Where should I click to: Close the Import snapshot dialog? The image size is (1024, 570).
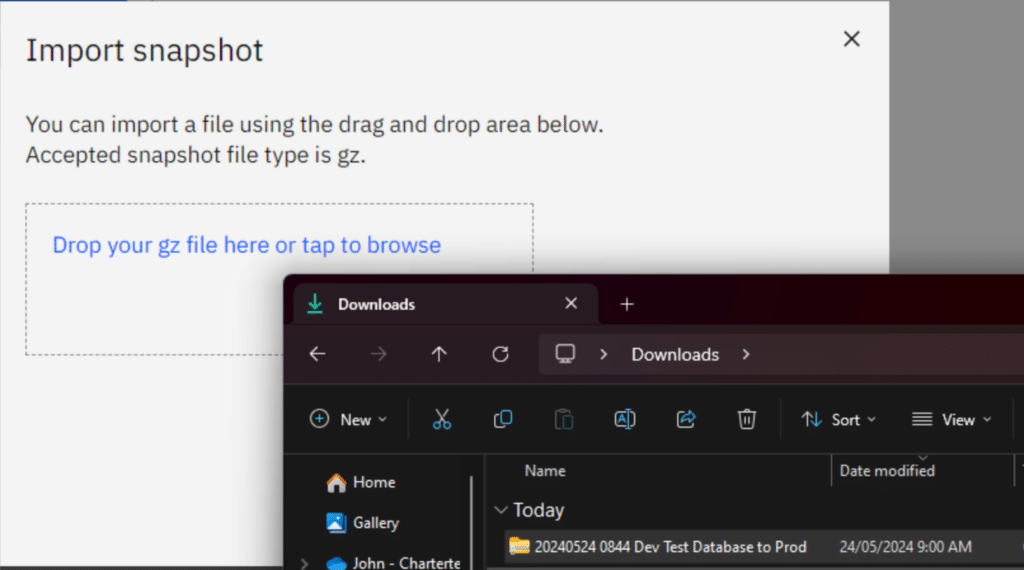point(851,39)
